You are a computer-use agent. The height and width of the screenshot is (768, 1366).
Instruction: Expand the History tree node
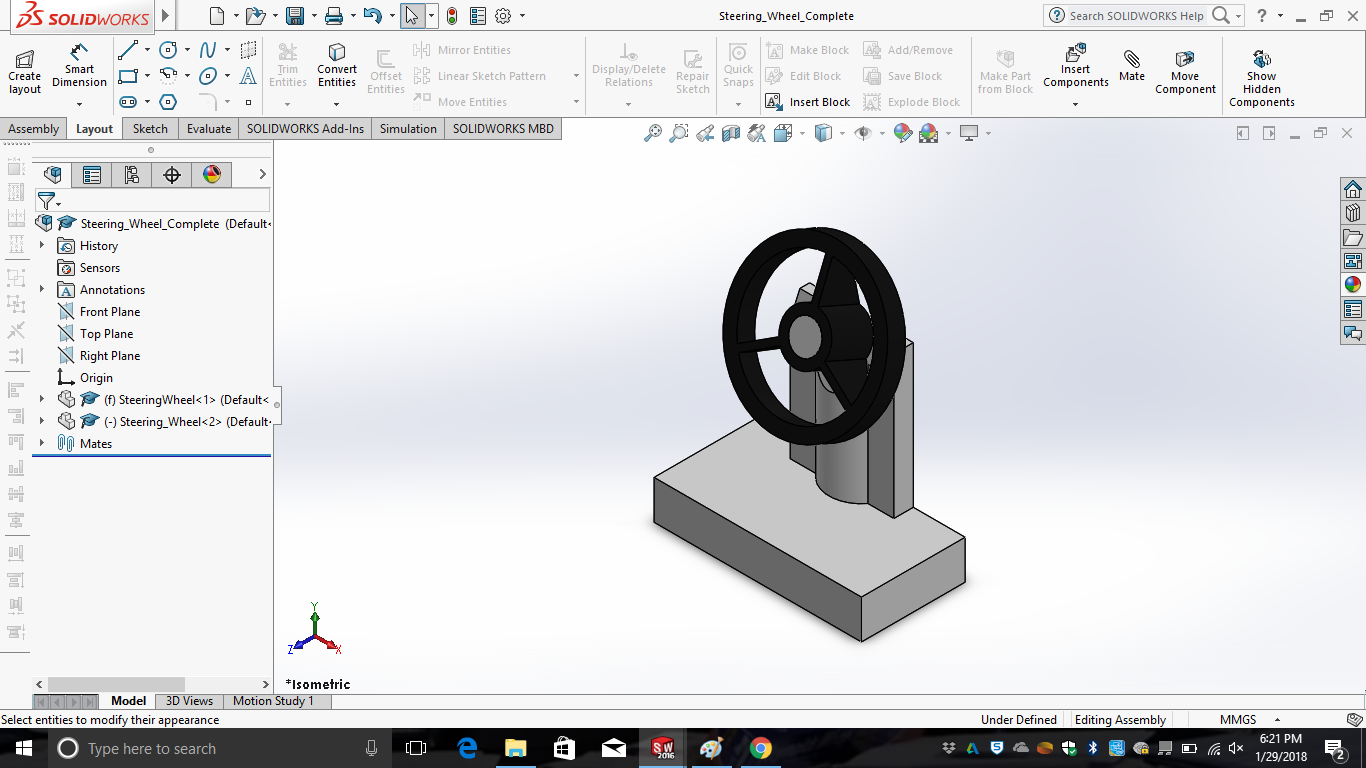pos(42,246)
